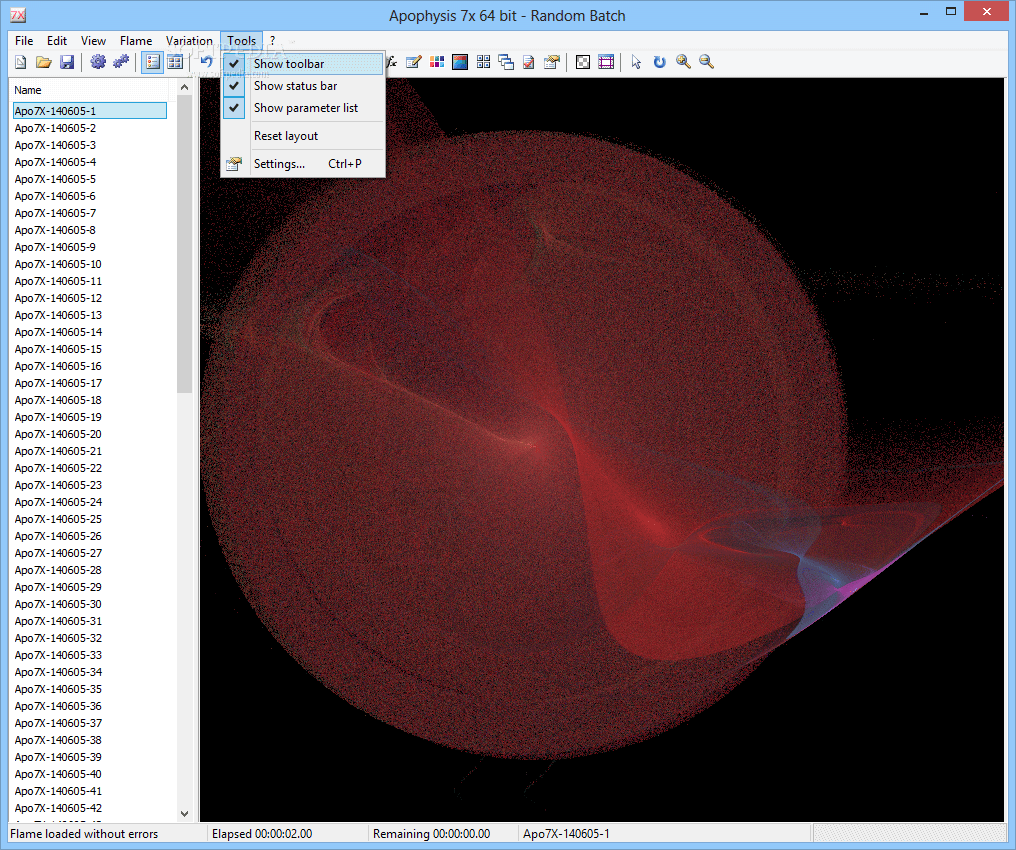Select flame Apo7X-140605-1 in list

pos(90,111)
